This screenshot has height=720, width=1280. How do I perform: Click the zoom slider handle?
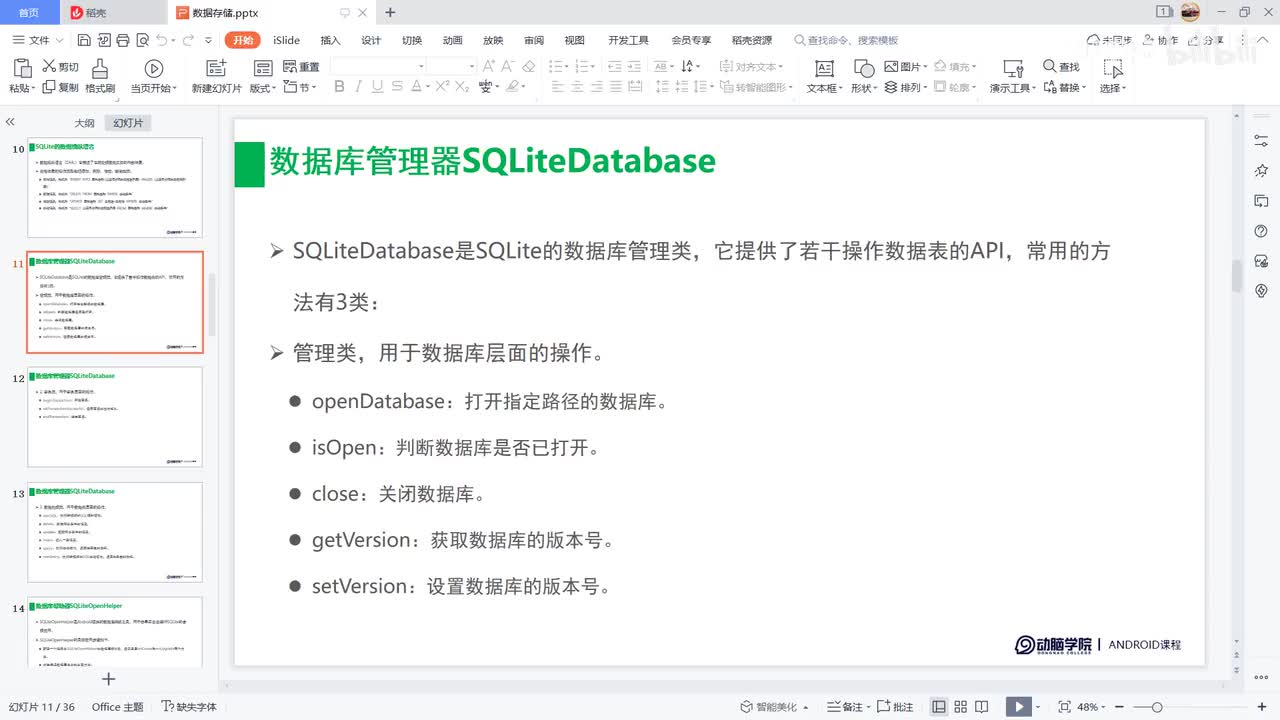coord(1157,707)
